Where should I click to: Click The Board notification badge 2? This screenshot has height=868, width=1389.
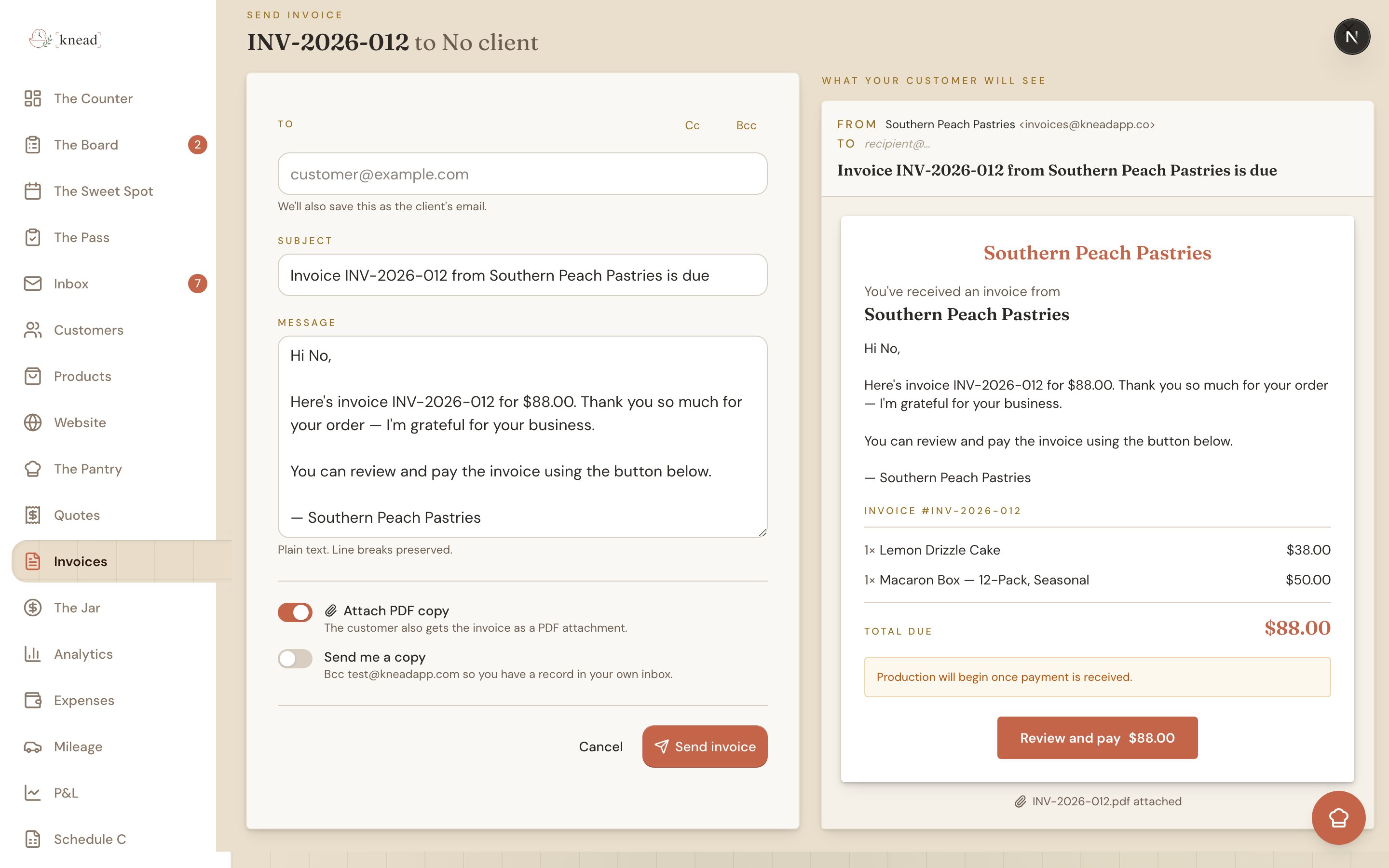pyautogui.click(x=197, y=145)
